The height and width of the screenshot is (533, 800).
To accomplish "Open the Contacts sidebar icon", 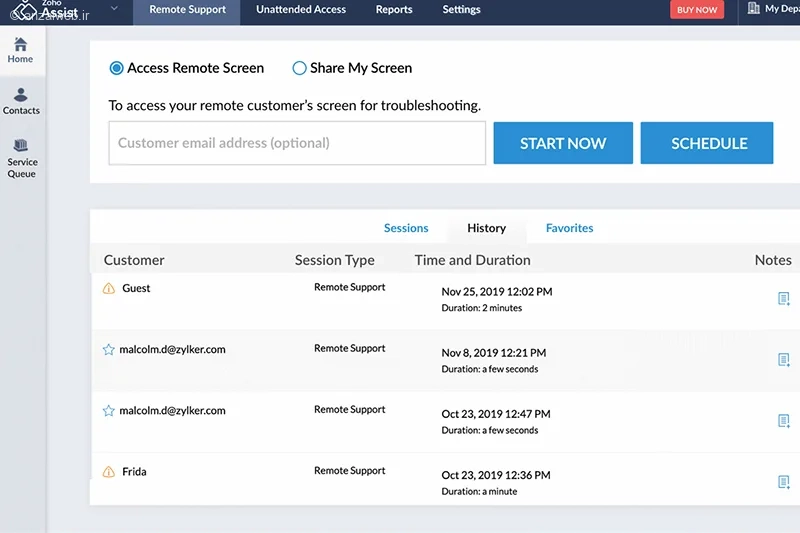I will click(x=20, y=101).
